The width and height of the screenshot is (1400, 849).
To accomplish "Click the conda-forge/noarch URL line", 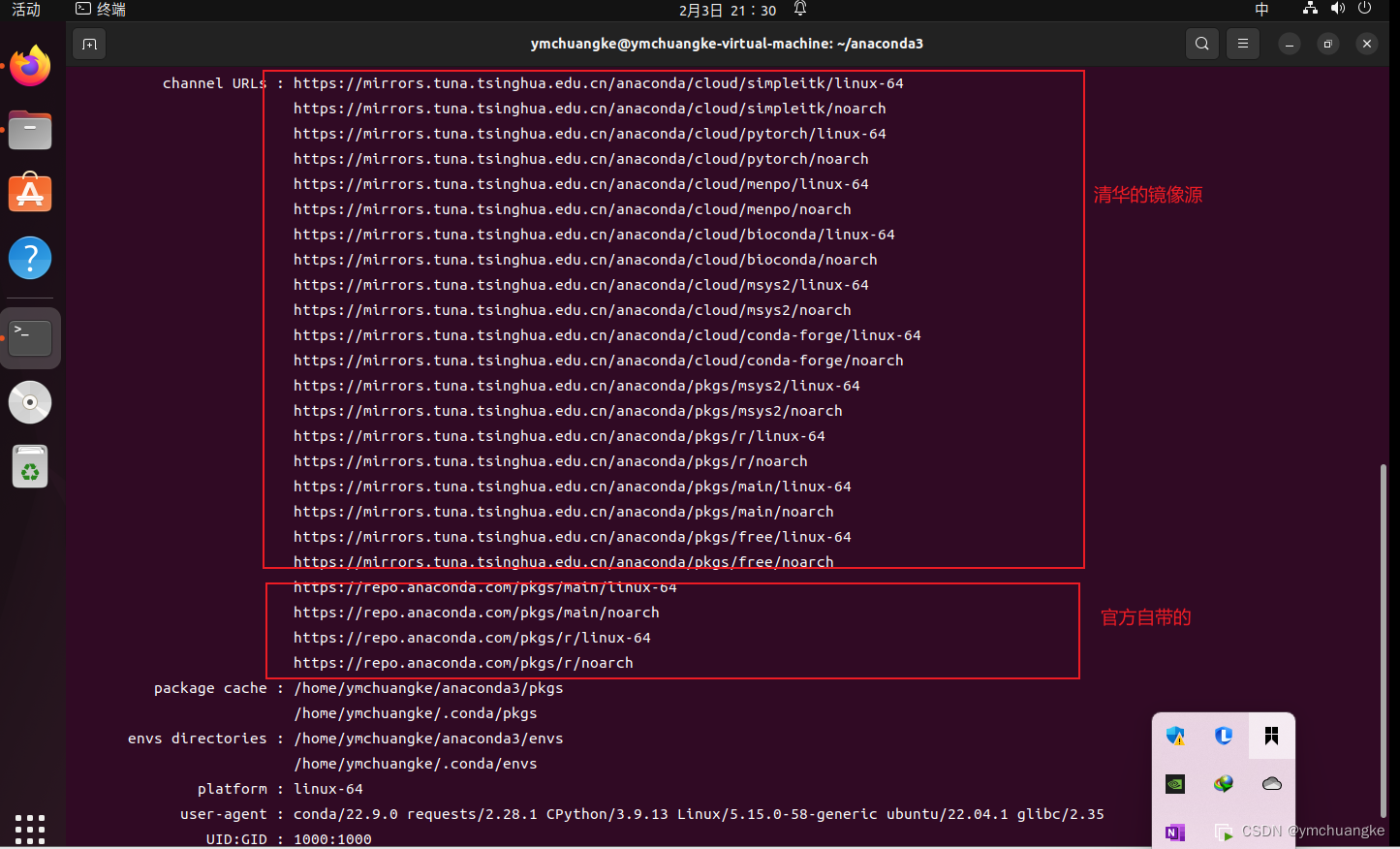I will [598, 361].
